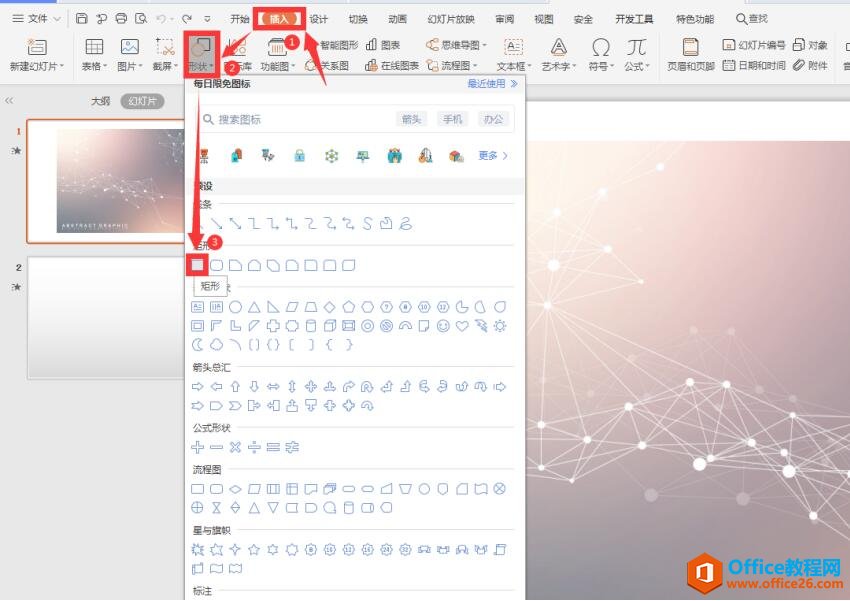Pick the lightning bolt shape
The height and width of the screenshot is (601, 850).
pyautogui.click(x=481, y=326)
